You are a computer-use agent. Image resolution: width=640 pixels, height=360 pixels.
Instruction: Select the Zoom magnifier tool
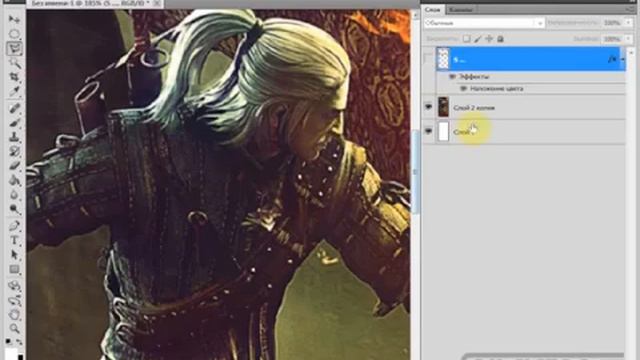pos(14,329)
